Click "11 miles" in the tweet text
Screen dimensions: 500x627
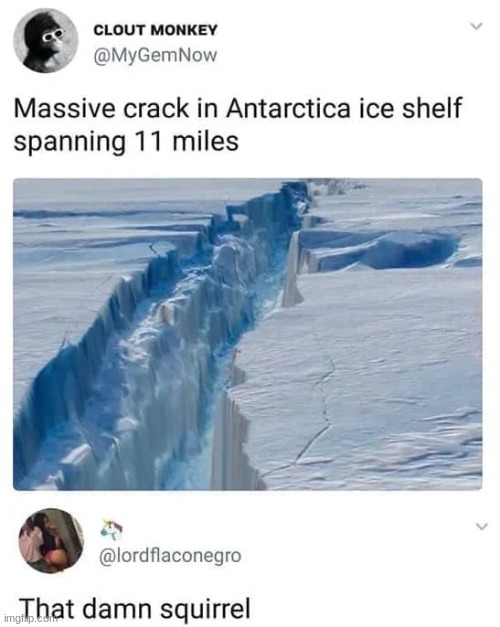click(x=185, y=141)
